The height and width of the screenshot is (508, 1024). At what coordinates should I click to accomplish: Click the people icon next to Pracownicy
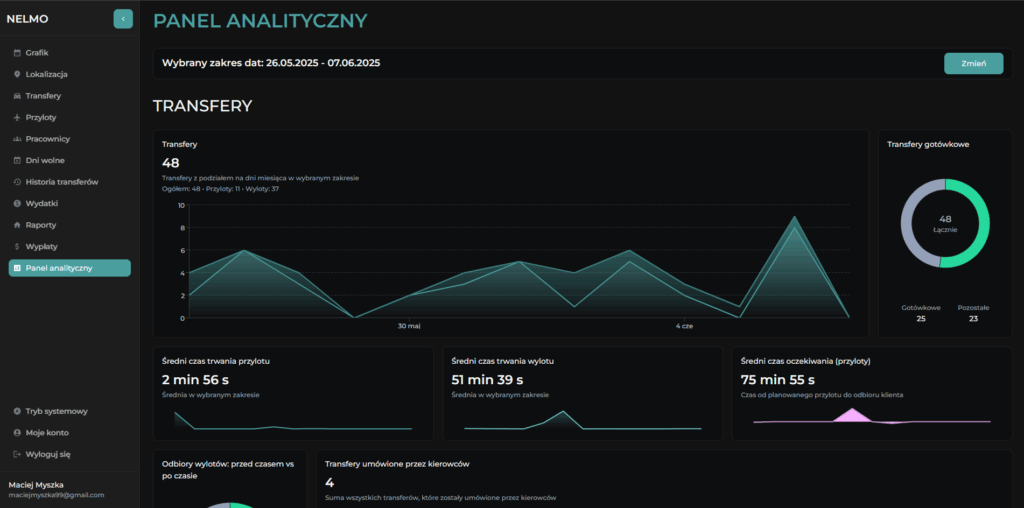click(17, 139)
